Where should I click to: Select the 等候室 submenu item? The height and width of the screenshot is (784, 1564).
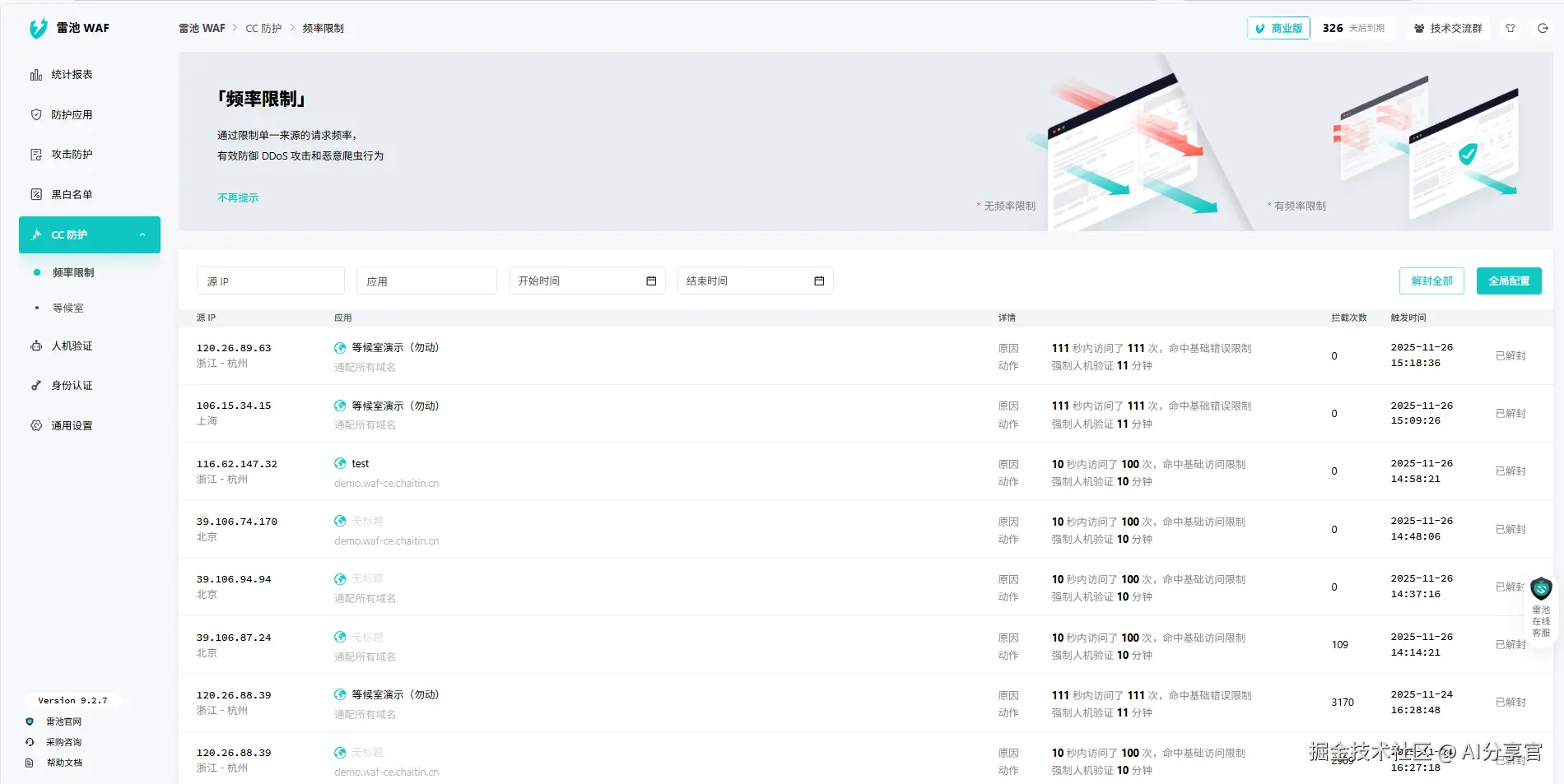68,308
